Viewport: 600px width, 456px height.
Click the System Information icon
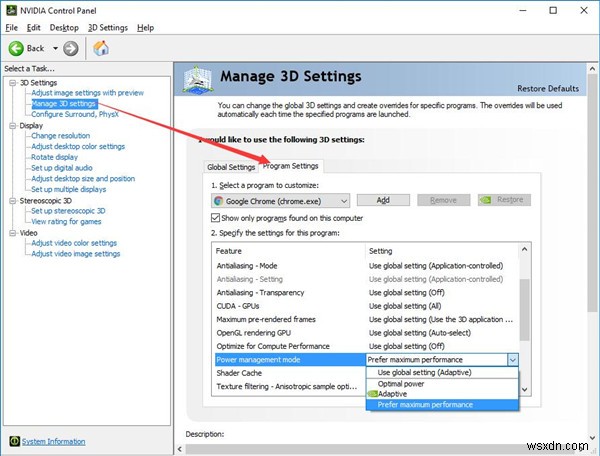(x=15, y=441)
